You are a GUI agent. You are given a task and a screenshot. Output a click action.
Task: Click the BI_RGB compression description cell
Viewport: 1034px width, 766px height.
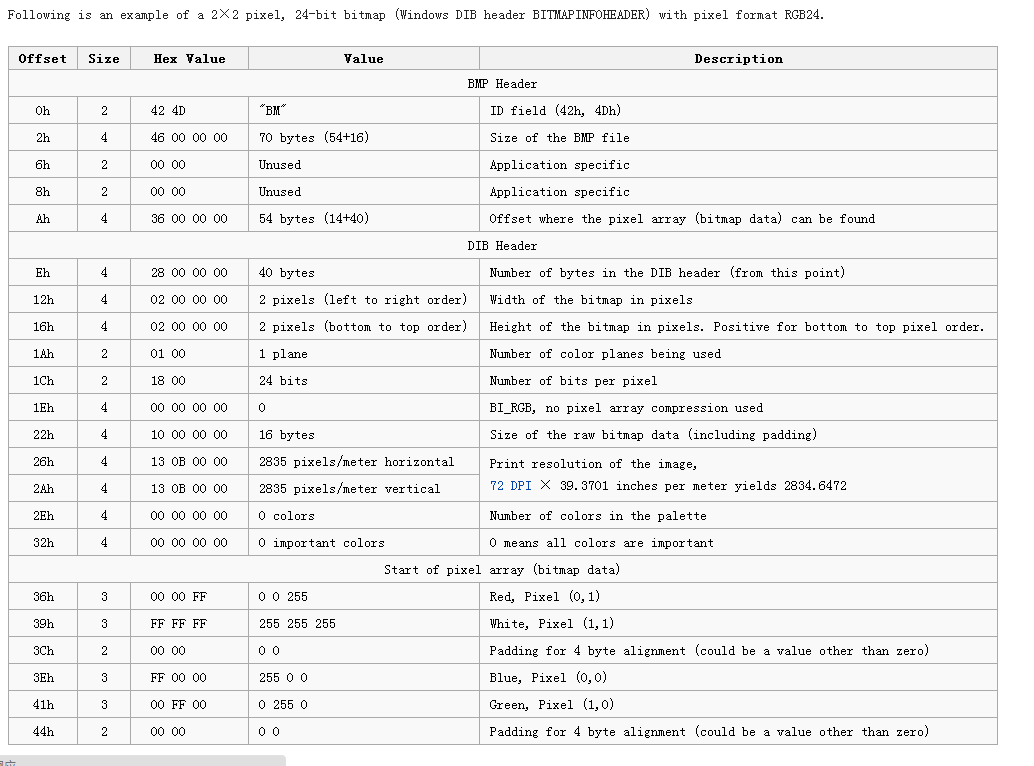[x=626, y=408]
